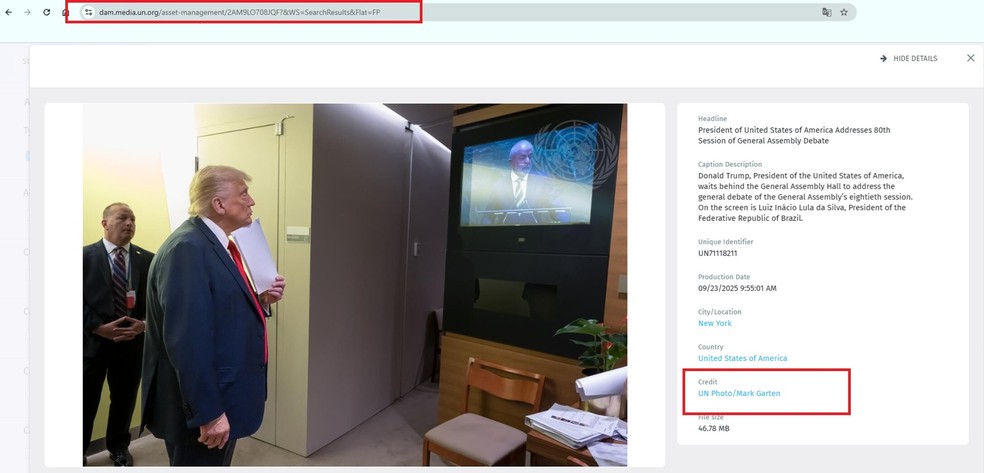Click the browser back arrow
The image size is (984, 473).
coord(8,12)
